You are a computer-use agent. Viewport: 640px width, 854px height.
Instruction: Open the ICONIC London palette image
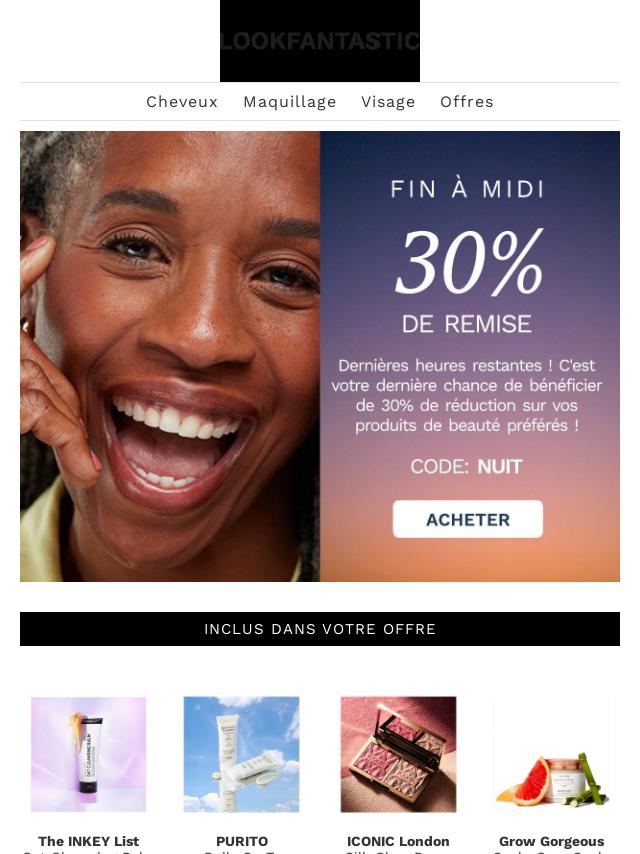coord(398,754)
